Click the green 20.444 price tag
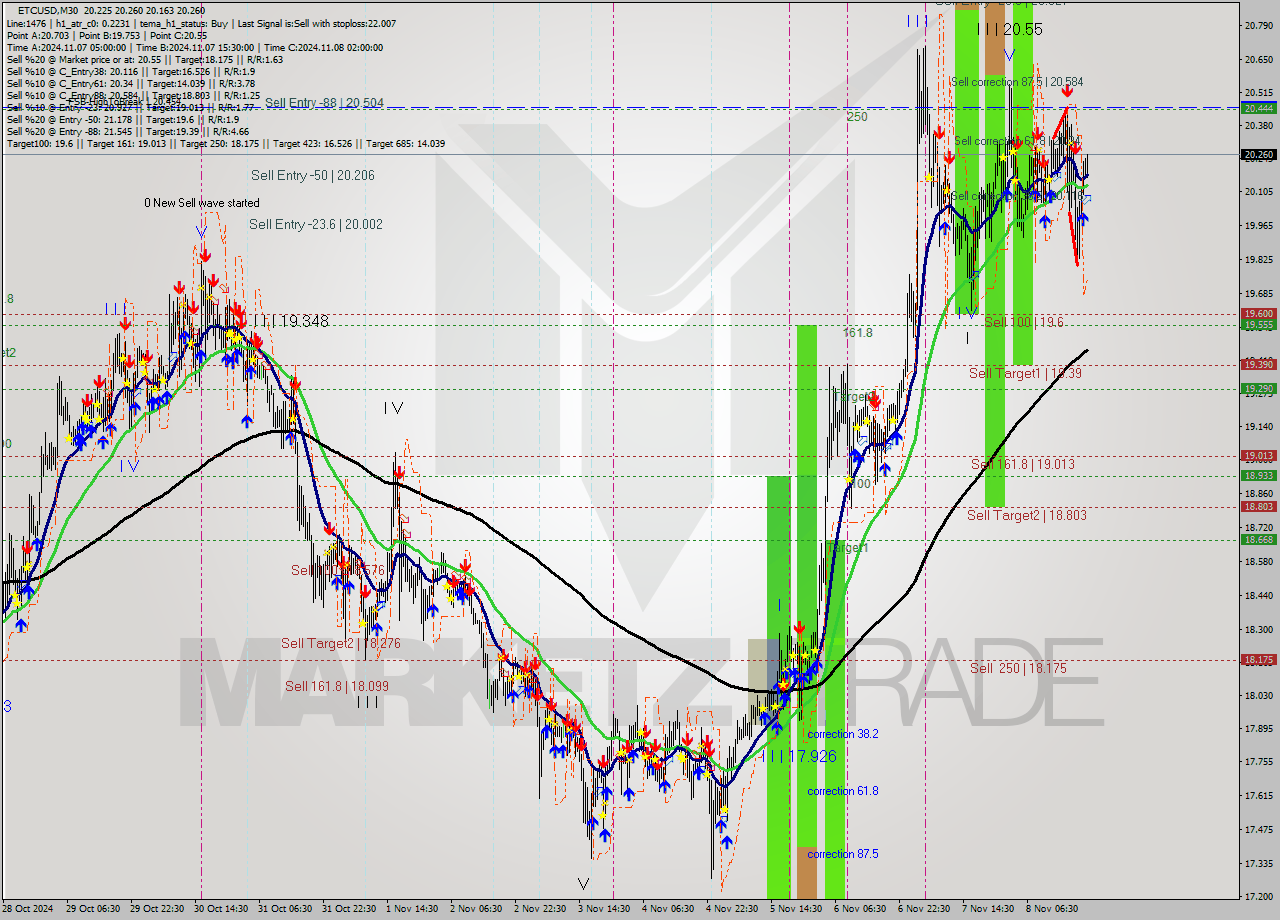 pyautogui.click(x=1258, y=108)
